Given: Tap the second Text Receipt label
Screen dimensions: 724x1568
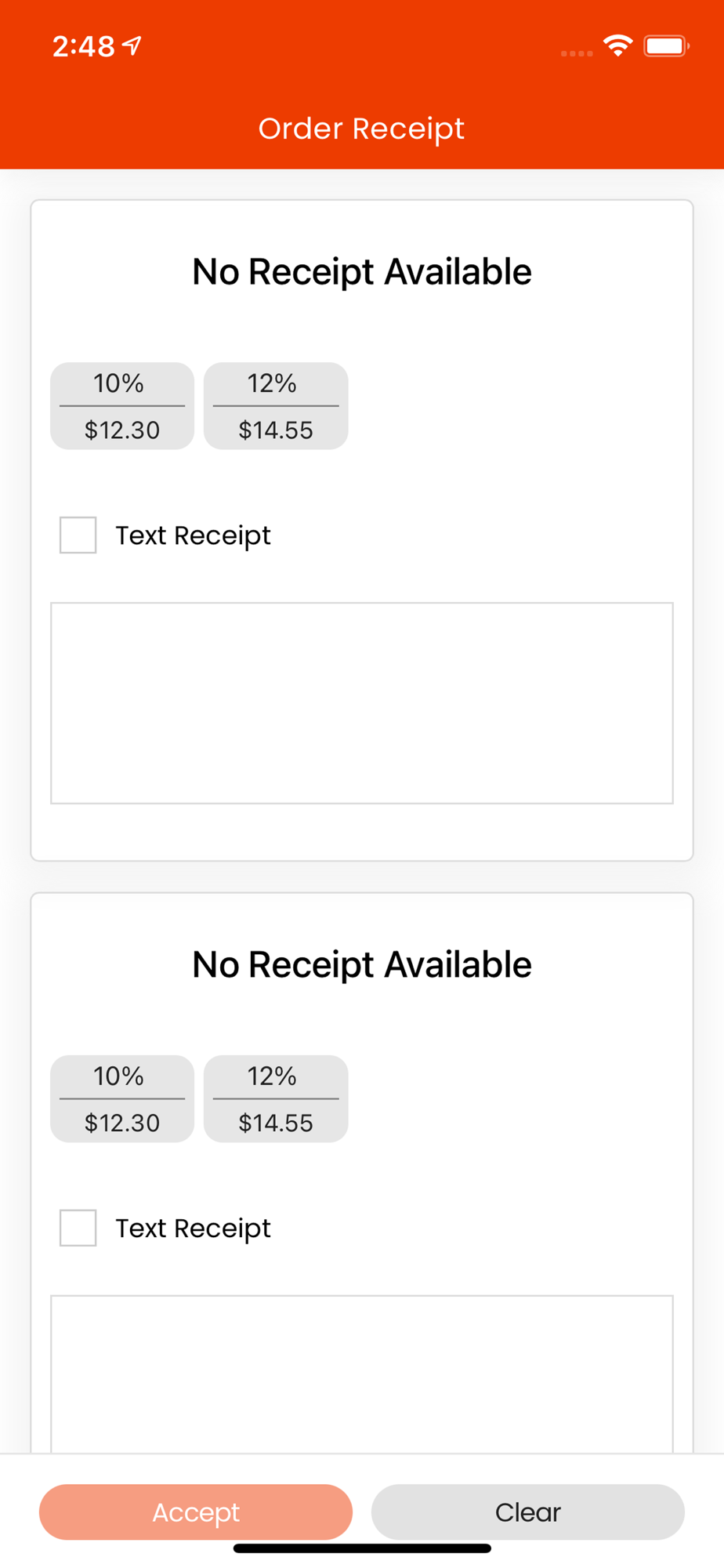Looking at the screenshot, I should (x=193, y=1229).
